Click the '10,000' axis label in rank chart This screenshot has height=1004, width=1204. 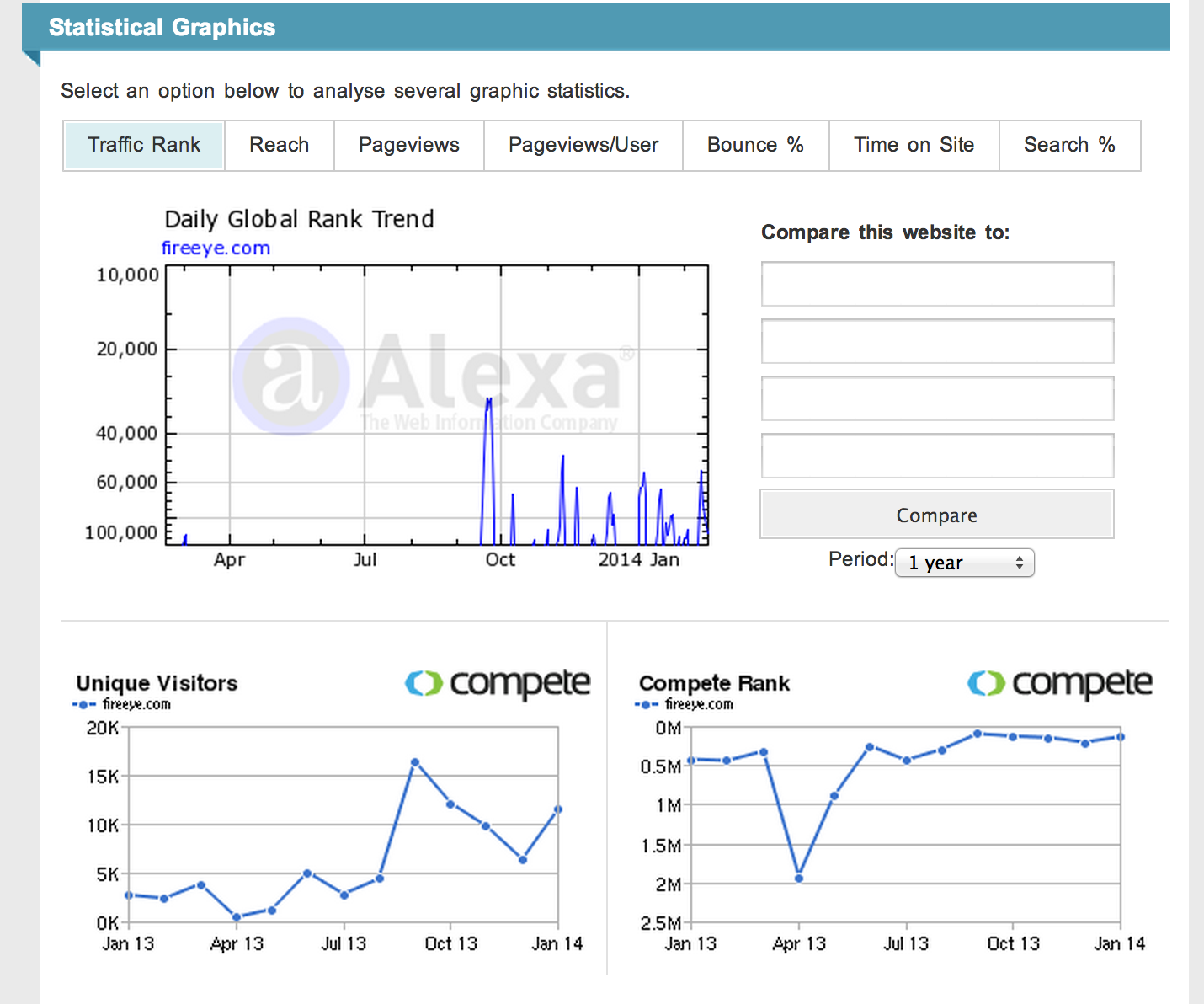click(127, 275)
